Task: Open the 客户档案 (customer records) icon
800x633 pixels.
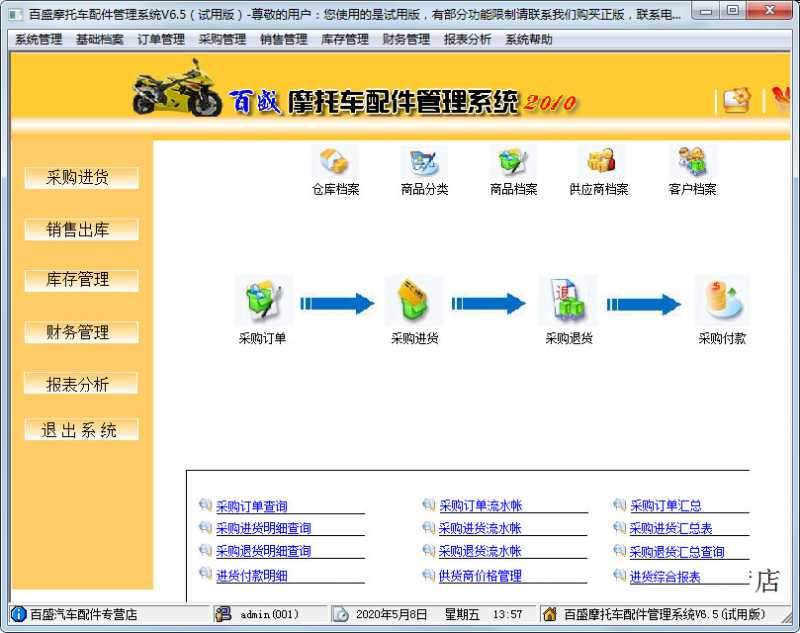Action: coord(693,165)
